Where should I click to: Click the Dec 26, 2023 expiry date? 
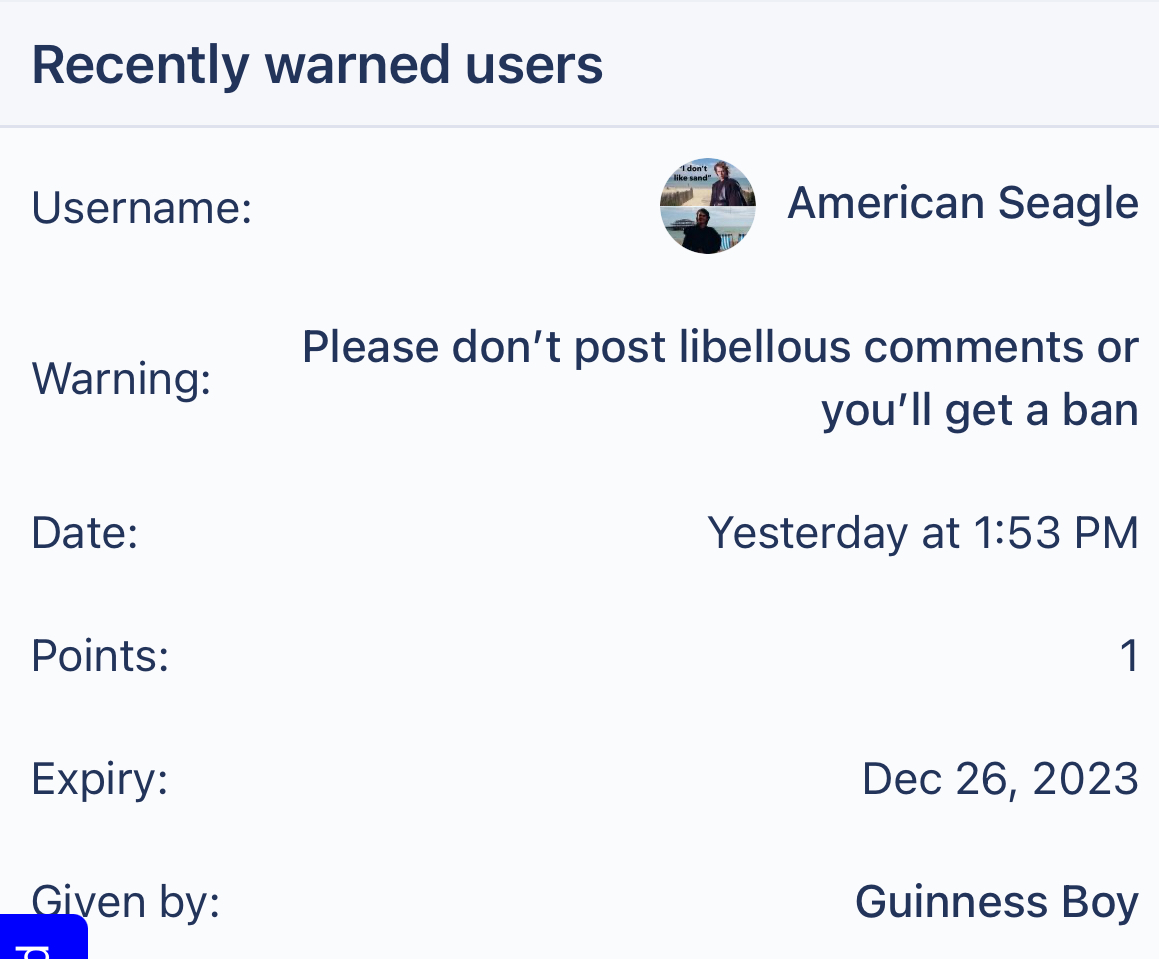tap(1000, 779)
